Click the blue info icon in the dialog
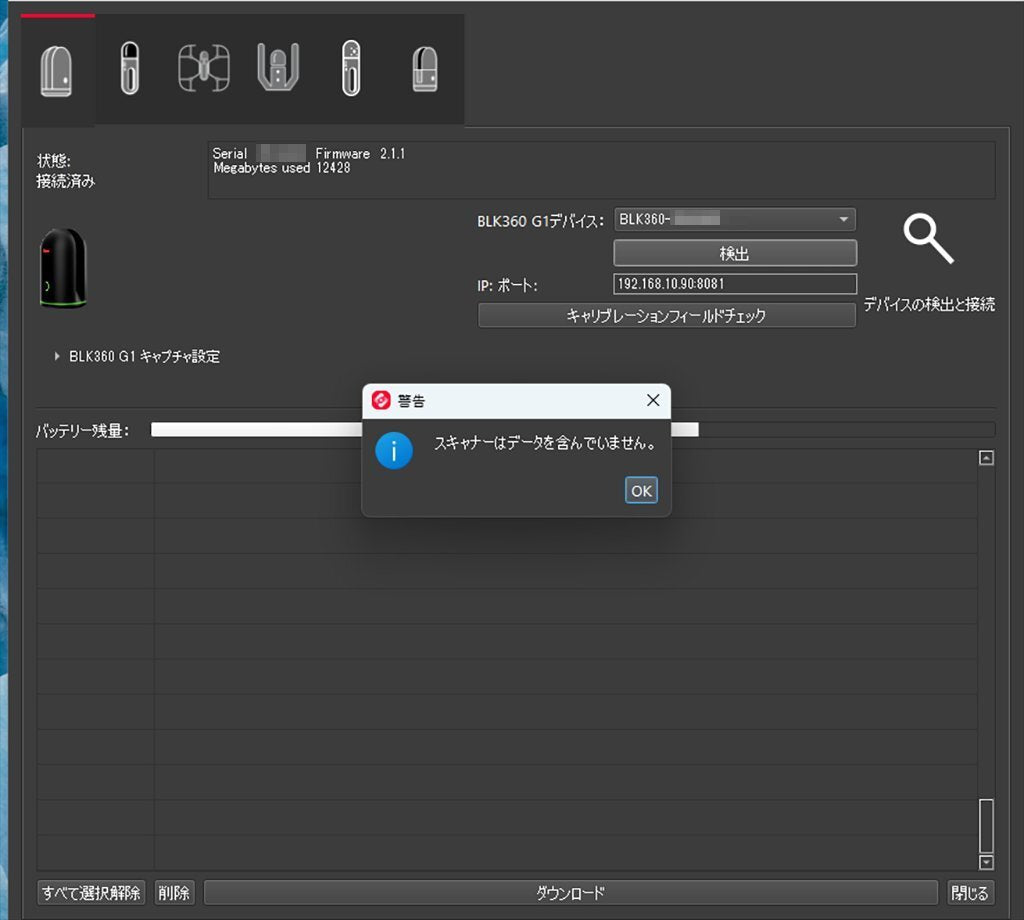This screenshot has width=1024, height=920. coord(394,451)
